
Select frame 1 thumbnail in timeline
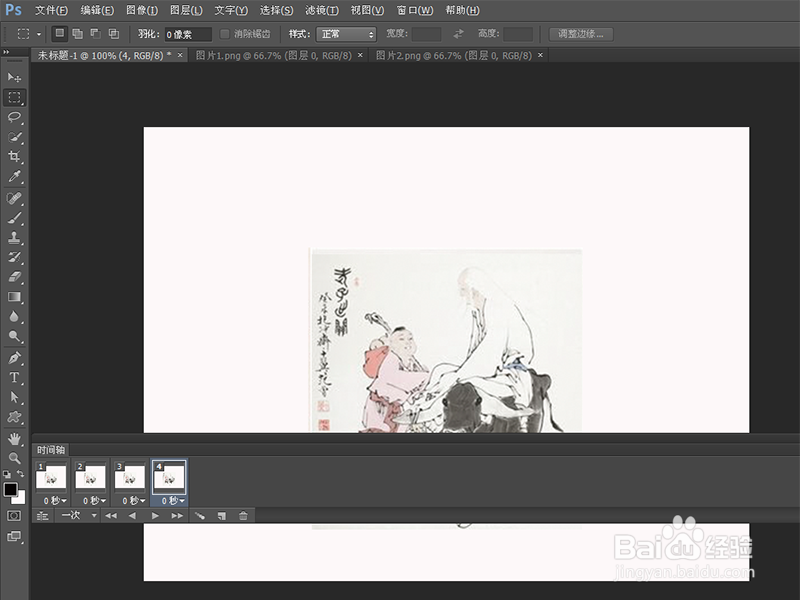click(51, 478)
